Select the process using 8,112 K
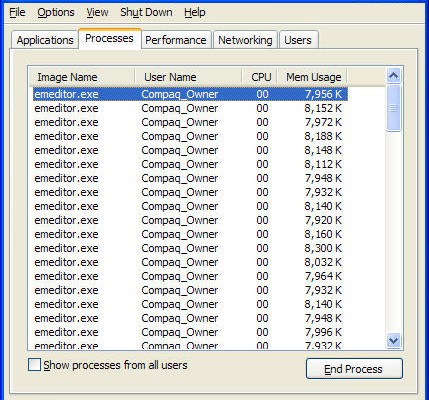 click(x=190, y=164)
